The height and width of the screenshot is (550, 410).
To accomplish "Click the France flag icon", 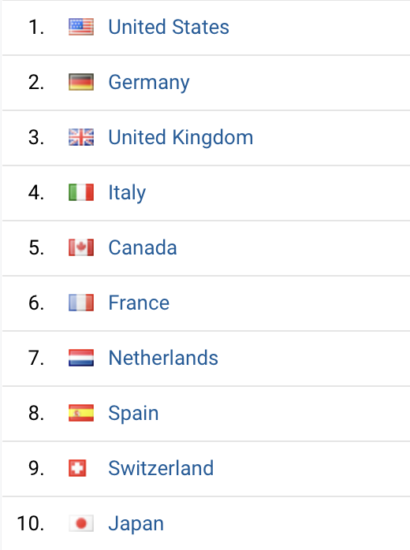I will 81,302.
